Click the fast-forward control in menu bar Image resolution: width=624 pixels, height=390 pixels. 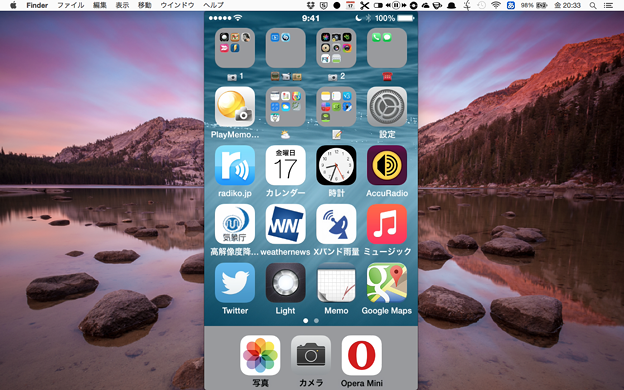coord(404,5)
